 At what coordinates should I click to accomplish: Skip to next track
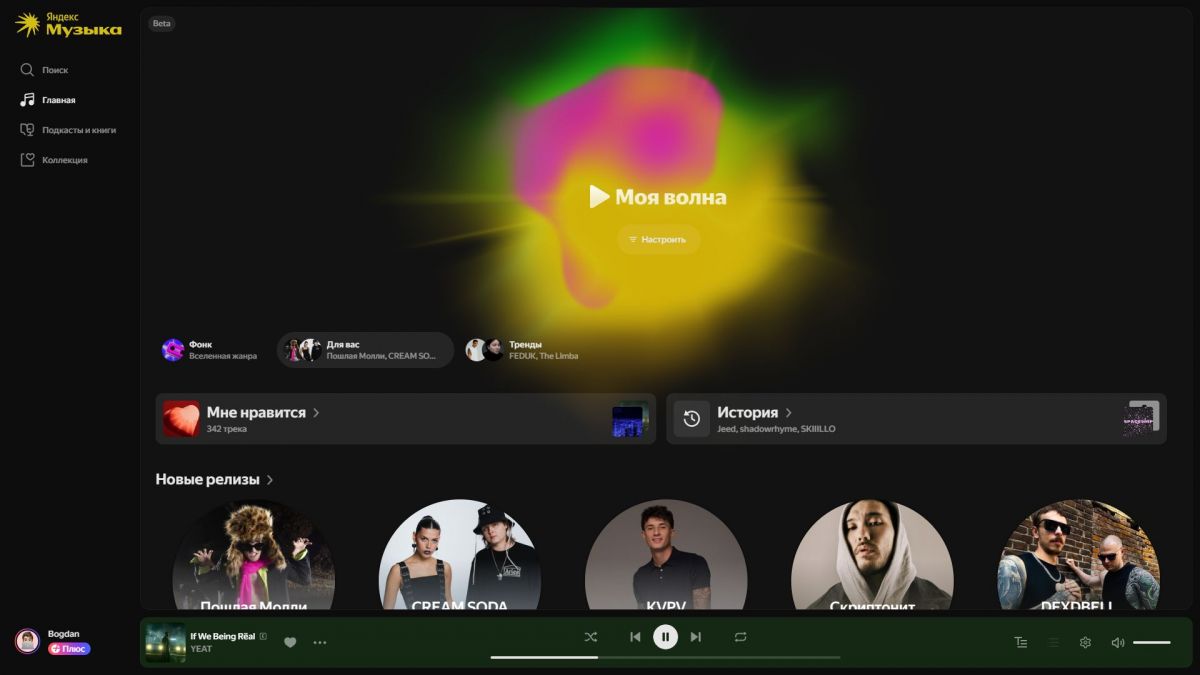click(696, 637)
